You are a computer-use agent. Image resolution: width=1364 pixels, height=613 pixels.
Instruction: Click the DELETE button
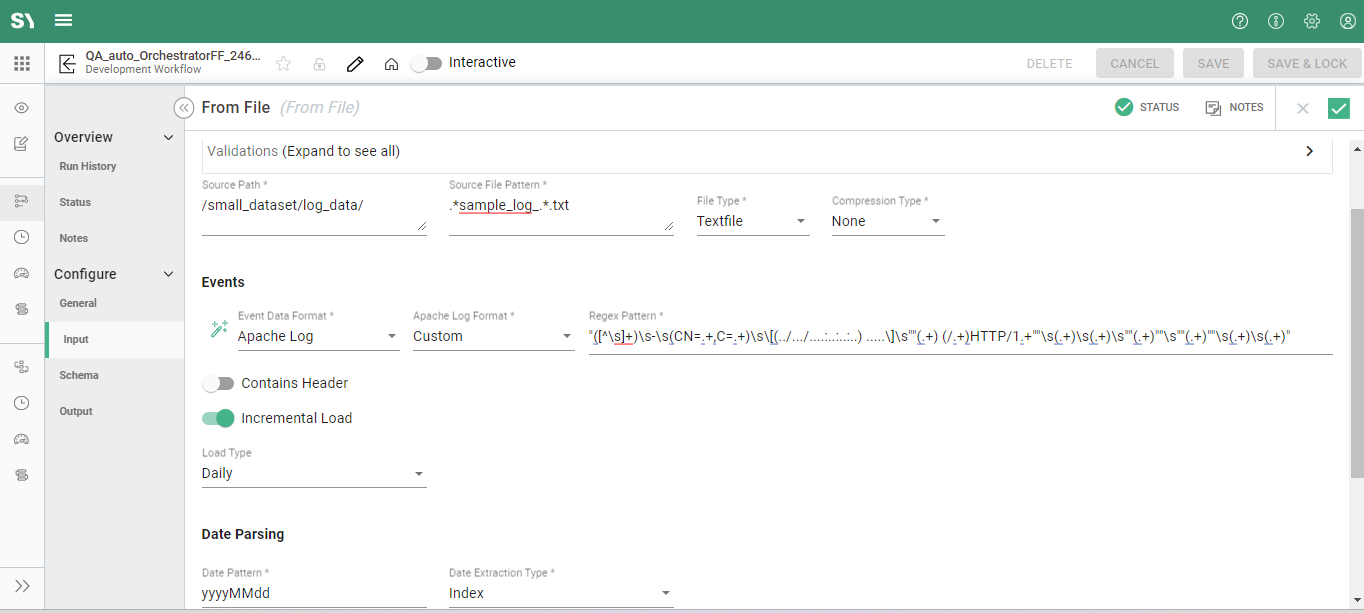point(1049,63)
